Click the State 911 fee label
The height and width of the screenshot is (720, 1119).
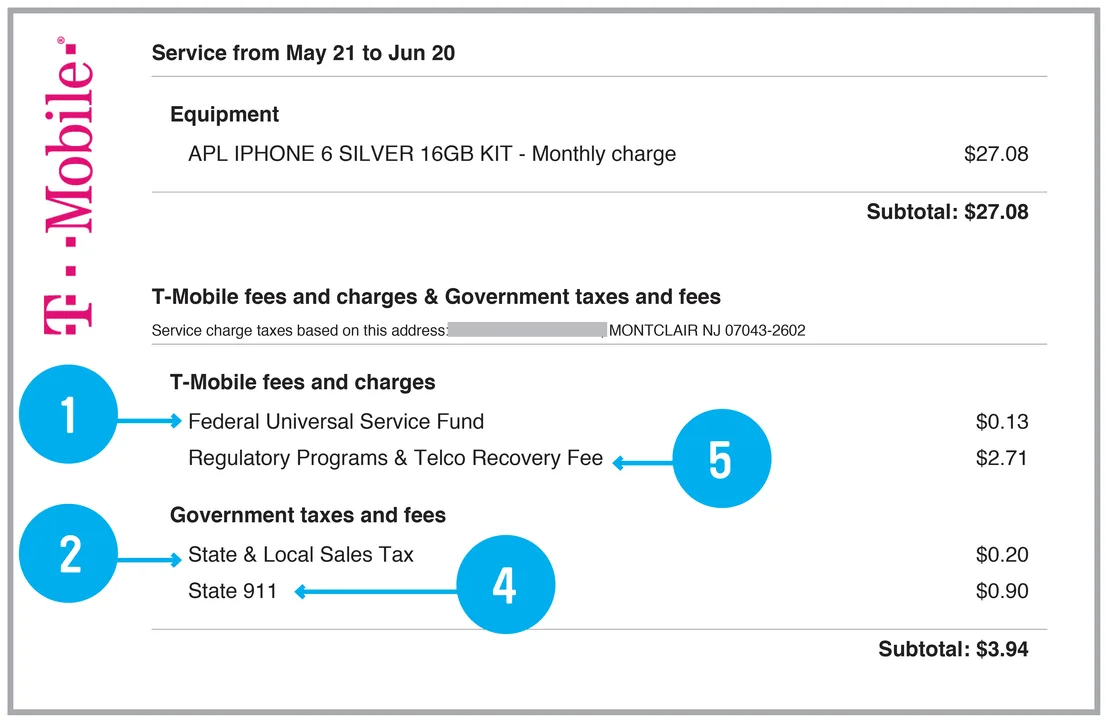232,591
